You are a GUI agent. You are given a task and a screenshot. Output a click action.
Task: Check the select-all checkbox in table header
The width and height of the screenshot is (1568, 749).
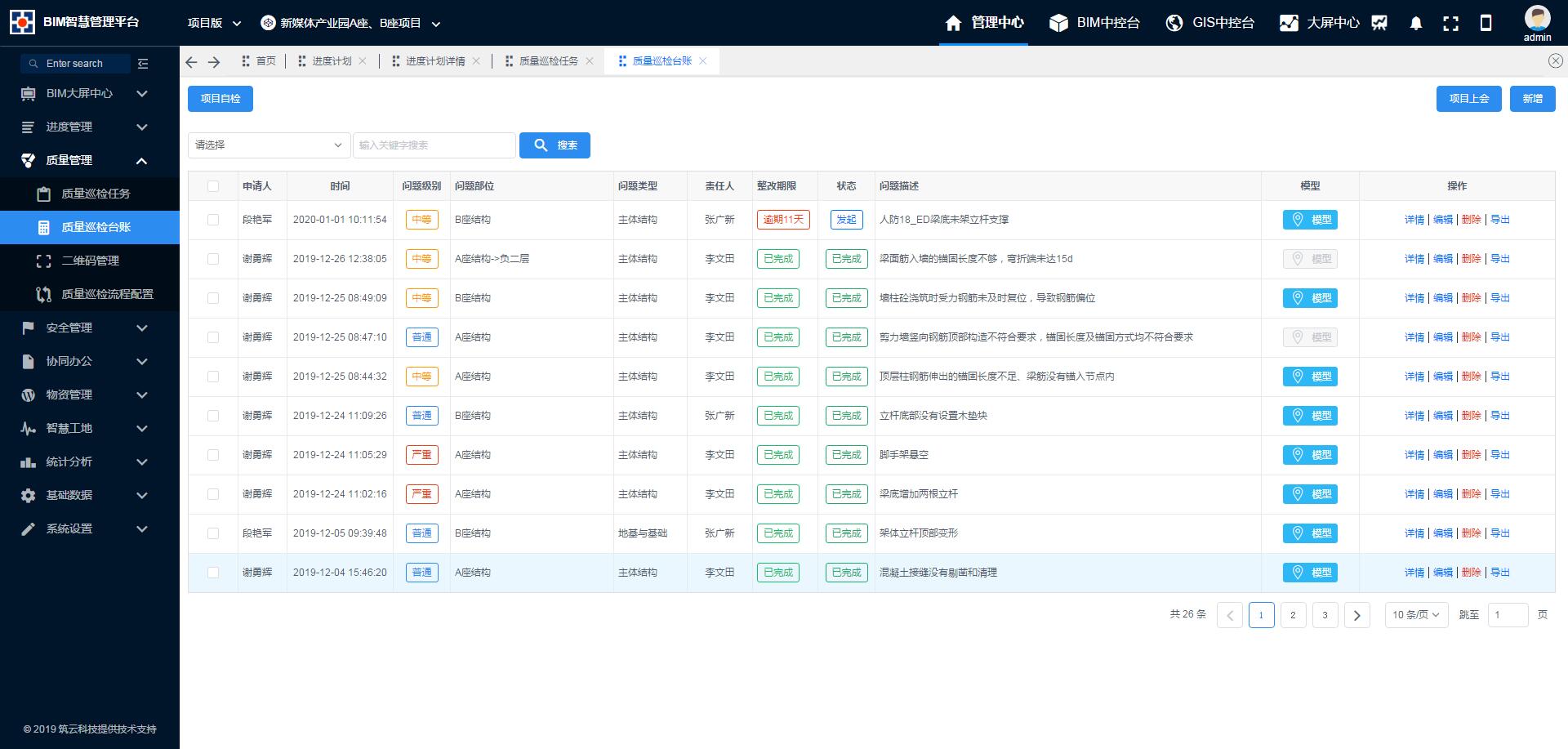pyautogui.click(x=213, y=186)
